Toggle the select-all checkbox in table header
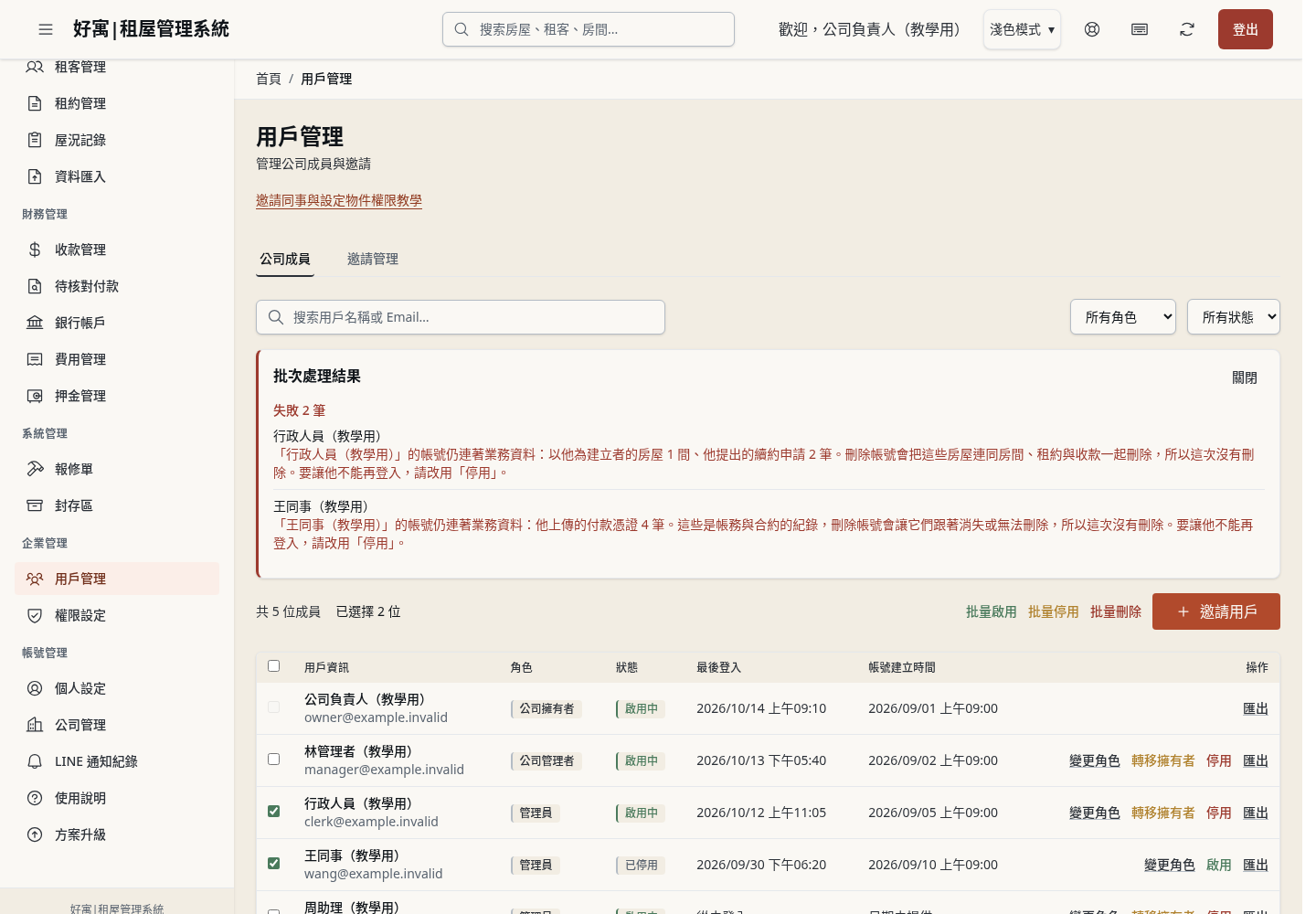1316x914 pixels. click(x=273, y=665)
